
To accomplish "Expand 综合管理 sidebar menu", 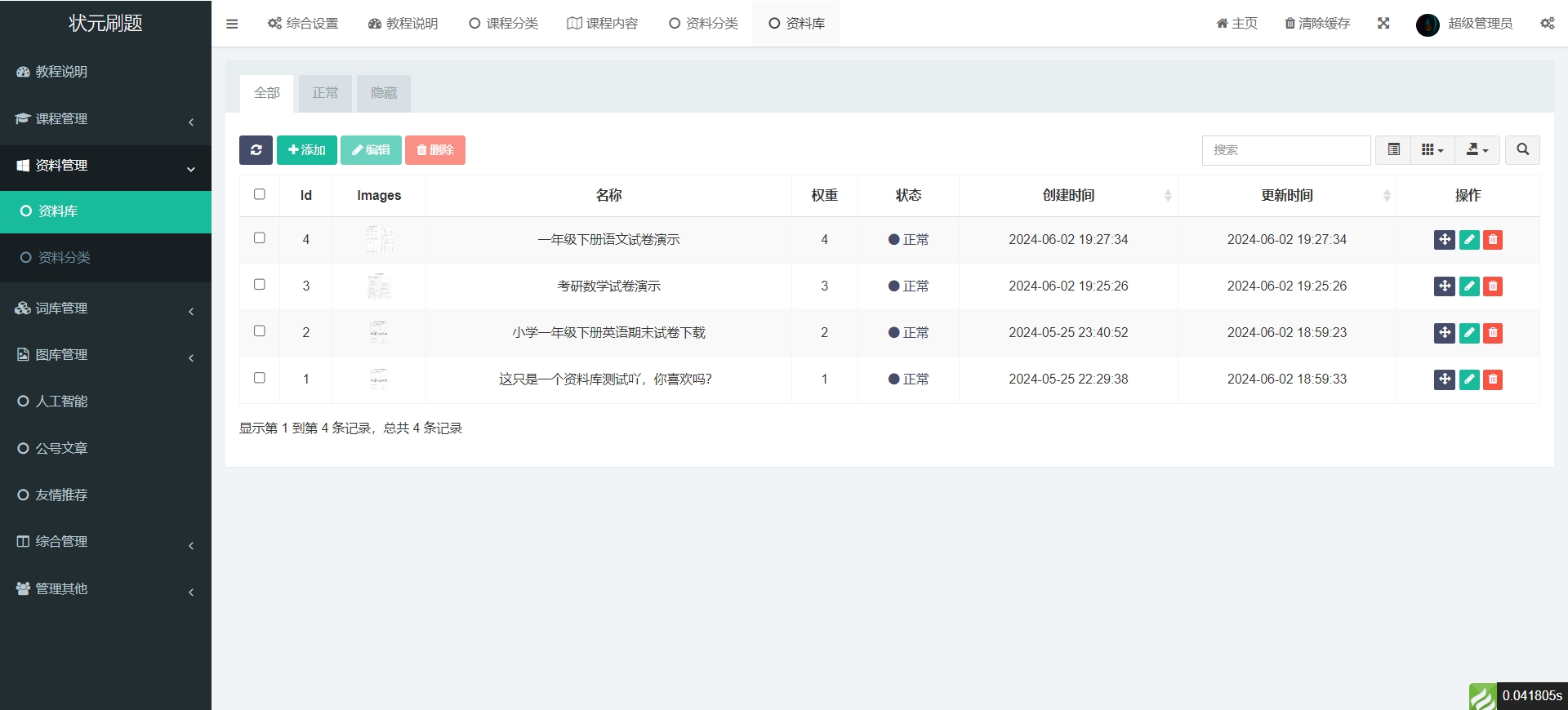I will pos(105,542).
